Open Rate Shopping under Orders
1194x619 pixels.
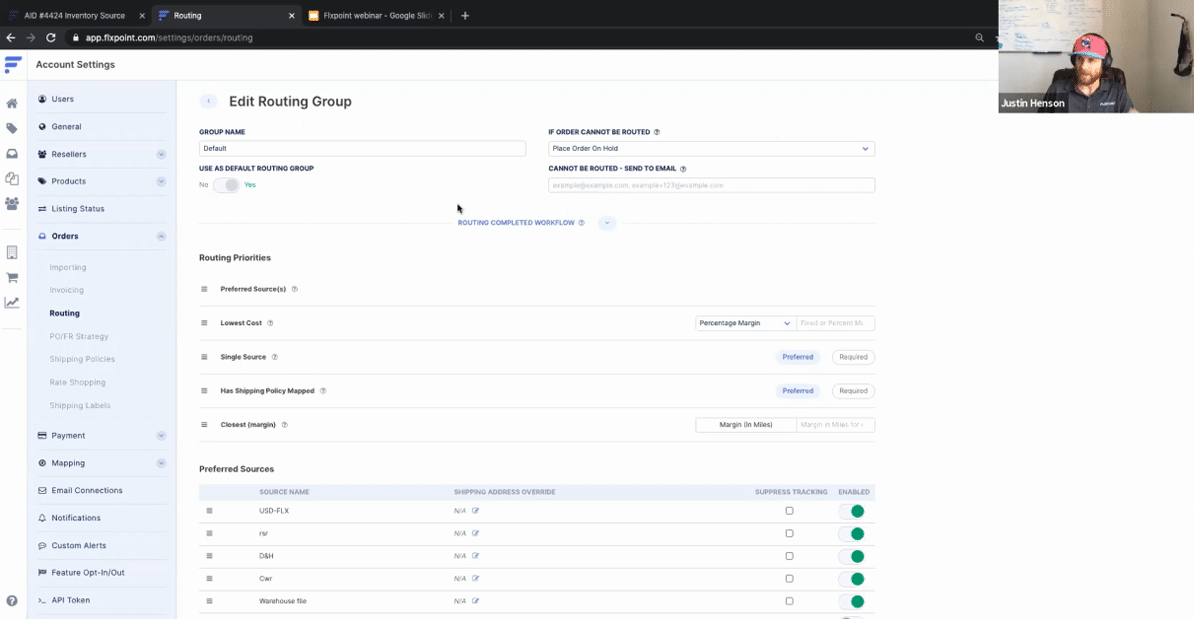click(78, 382)
